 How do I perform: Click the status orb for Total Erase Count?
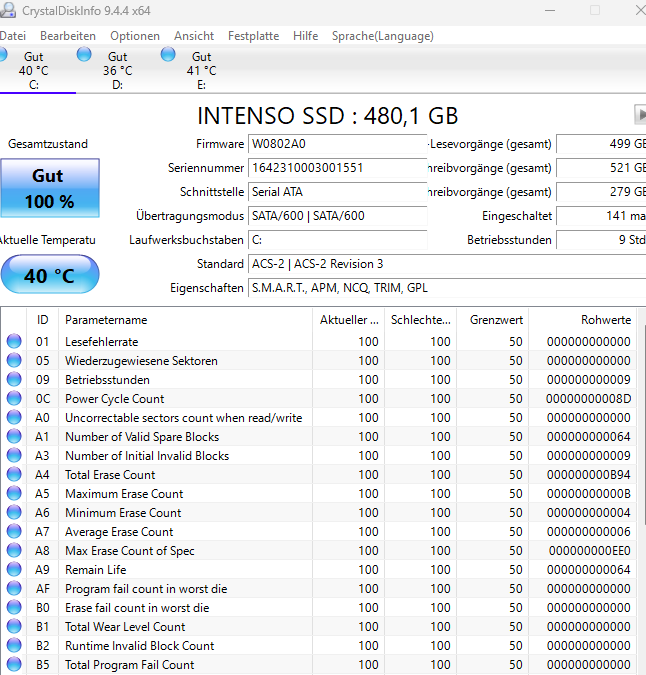tap(14, 475)
